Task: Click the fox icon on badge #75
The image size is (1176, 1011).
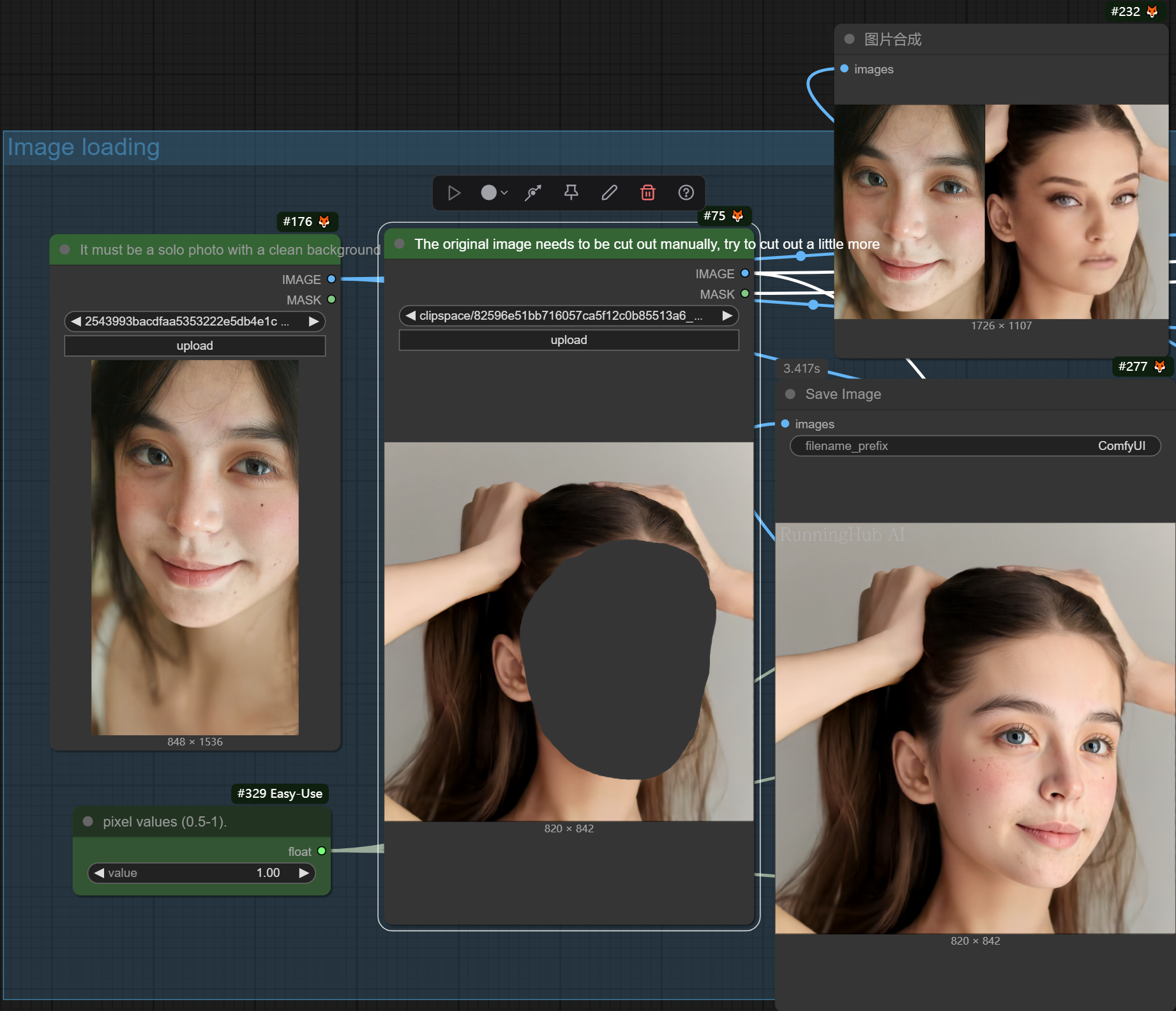Action: tap(738, 216)
